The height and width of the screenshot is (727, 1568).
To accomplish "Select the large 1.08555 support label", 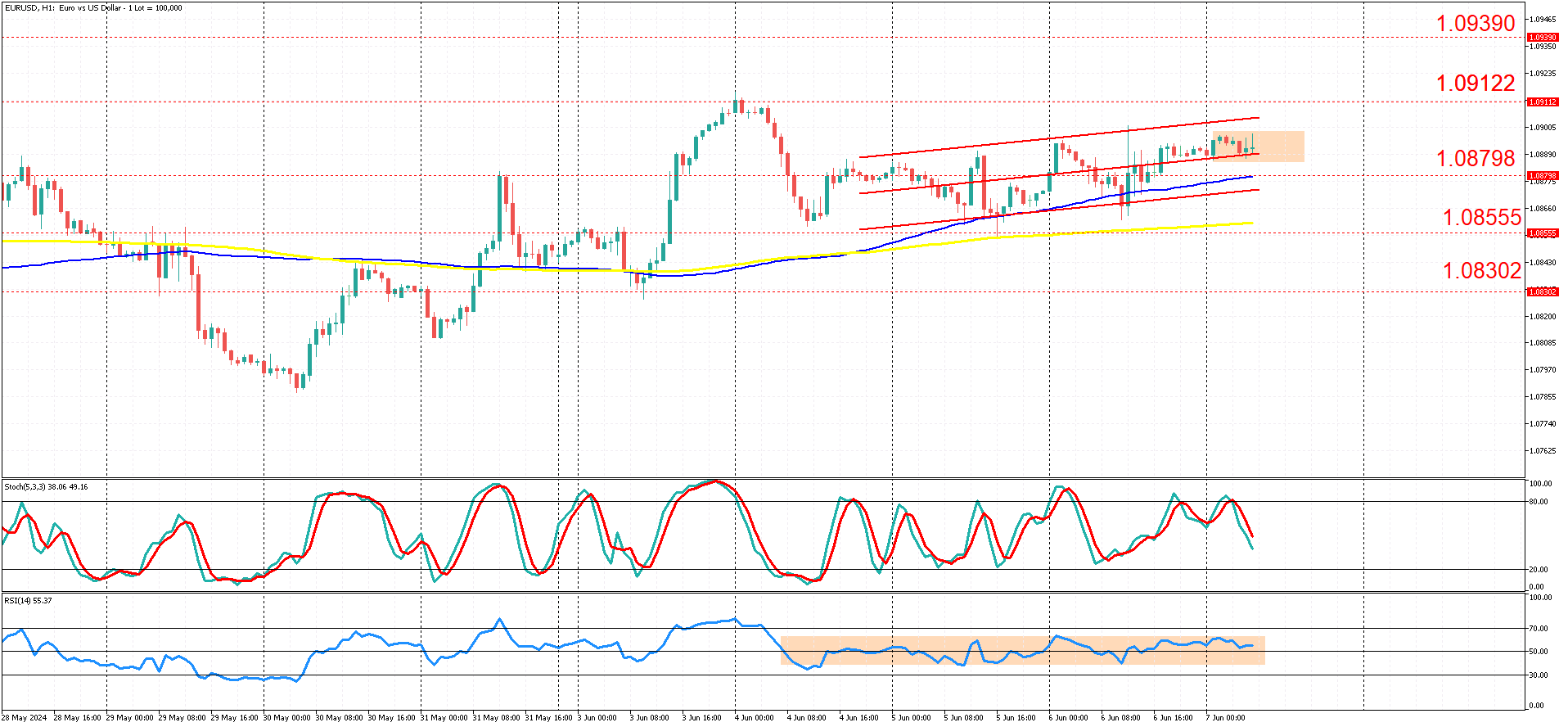I will point(1481,217).
